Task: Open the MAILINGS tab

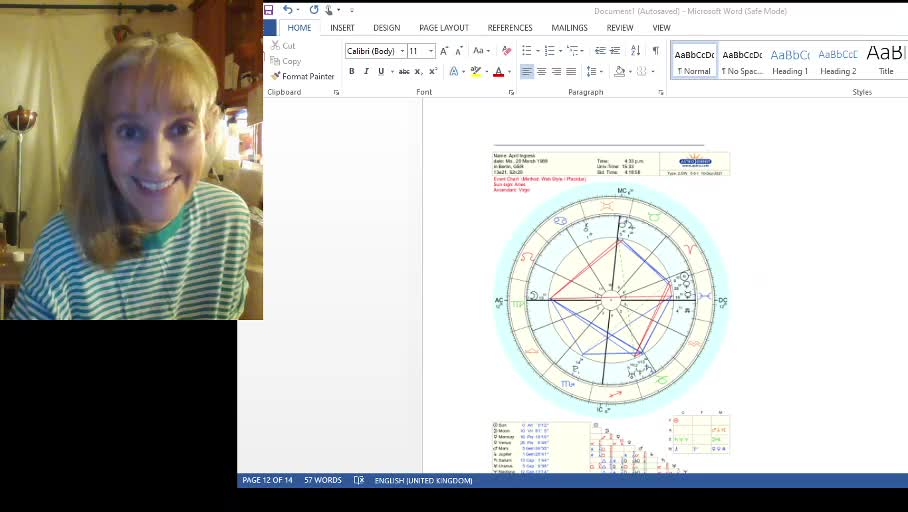Action: pos(569,27)
